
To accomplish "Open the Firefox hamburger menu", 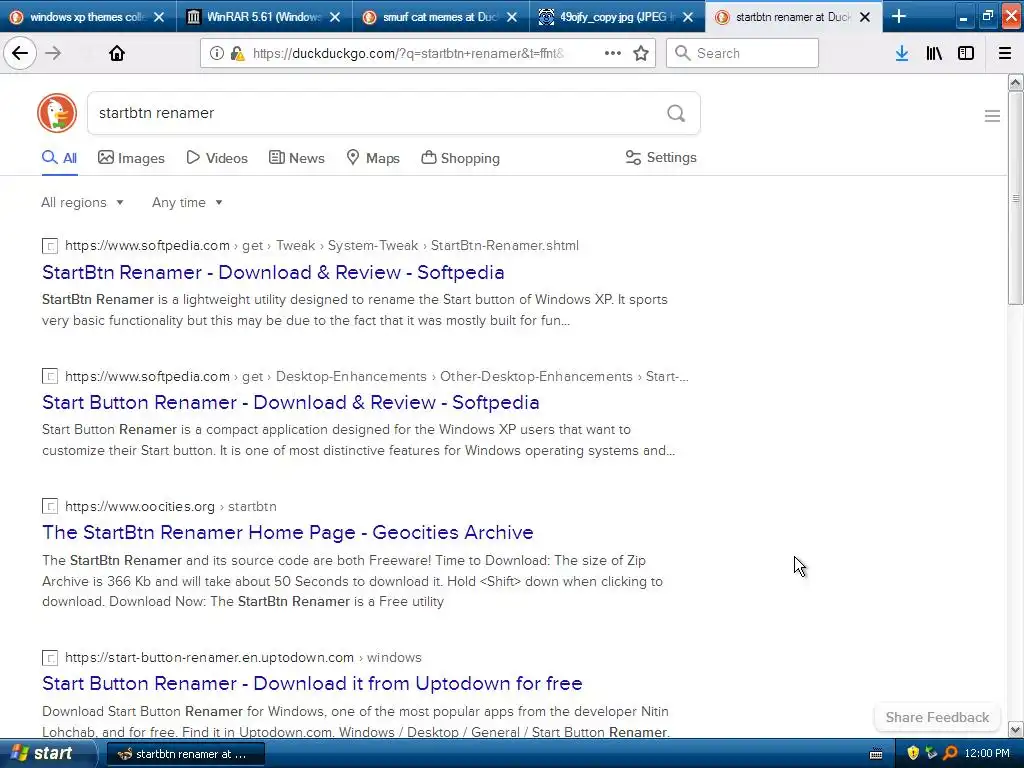I will pos(1005,53).
